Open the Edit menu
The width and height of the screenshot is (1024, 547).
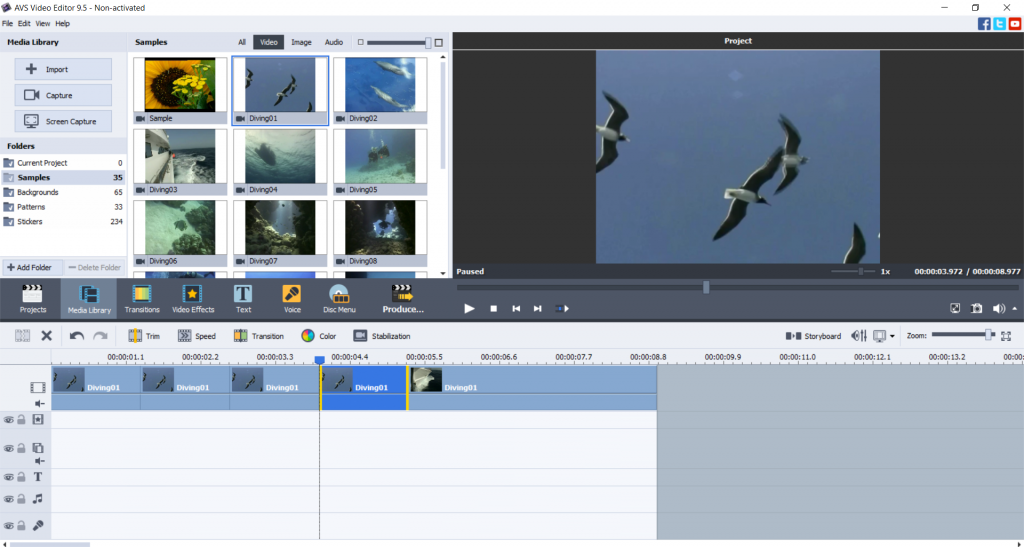coord(24,23)
